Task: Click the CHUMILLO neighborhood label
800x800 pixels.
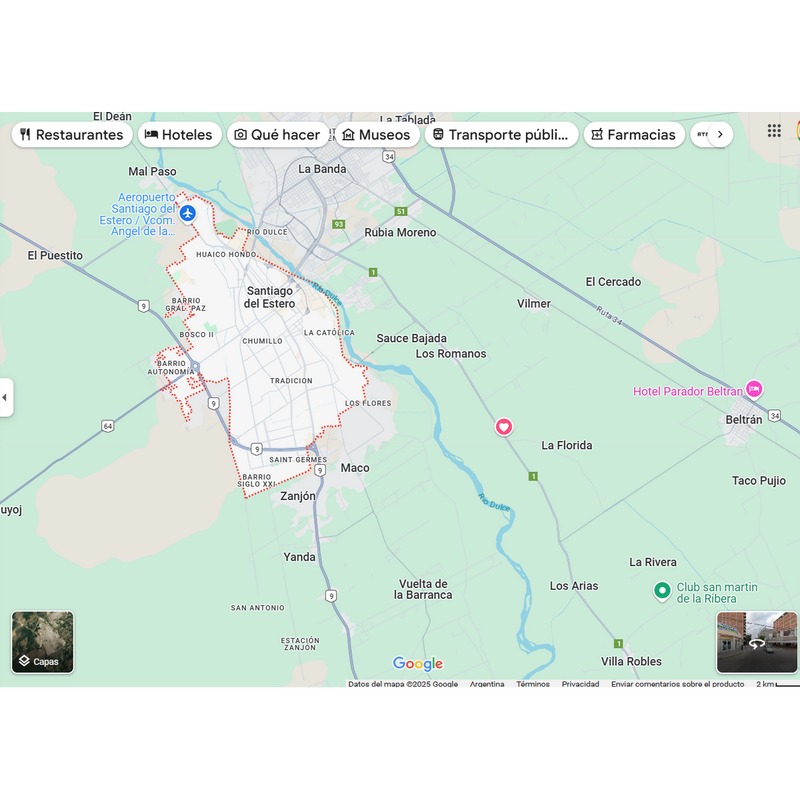Action: point(262,341)
